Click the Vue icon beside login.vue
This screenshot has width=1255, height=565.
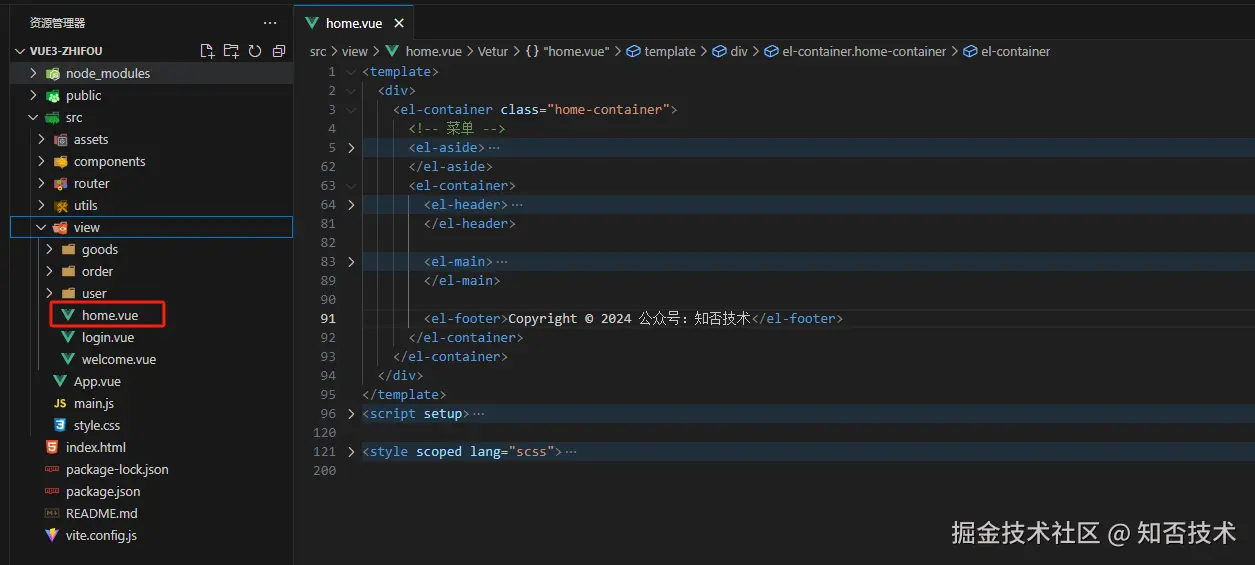click(x=68, y=337)
